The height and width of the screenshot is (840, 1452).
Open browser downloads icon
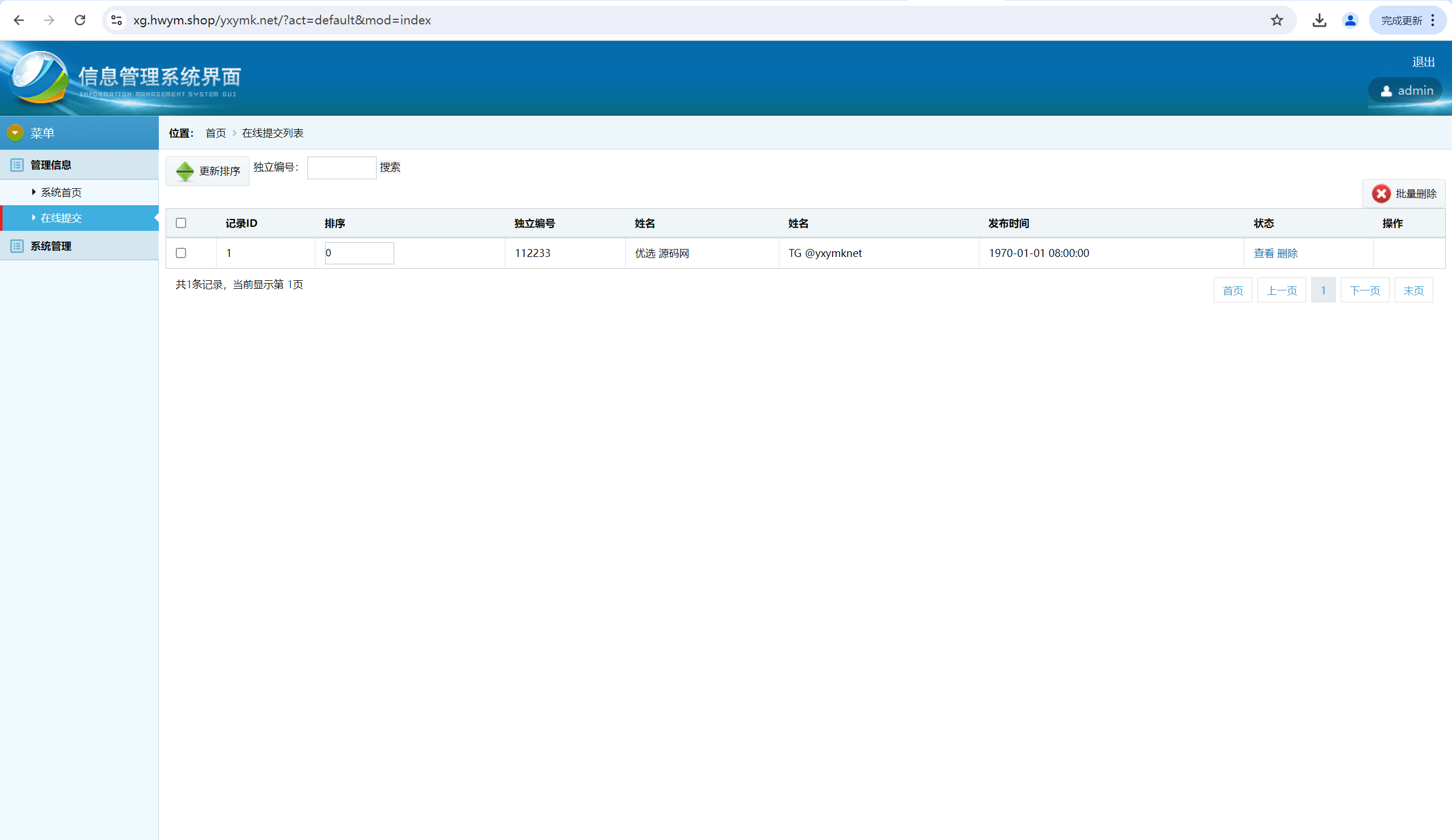pyautogui.click(x=1319, y=20)
